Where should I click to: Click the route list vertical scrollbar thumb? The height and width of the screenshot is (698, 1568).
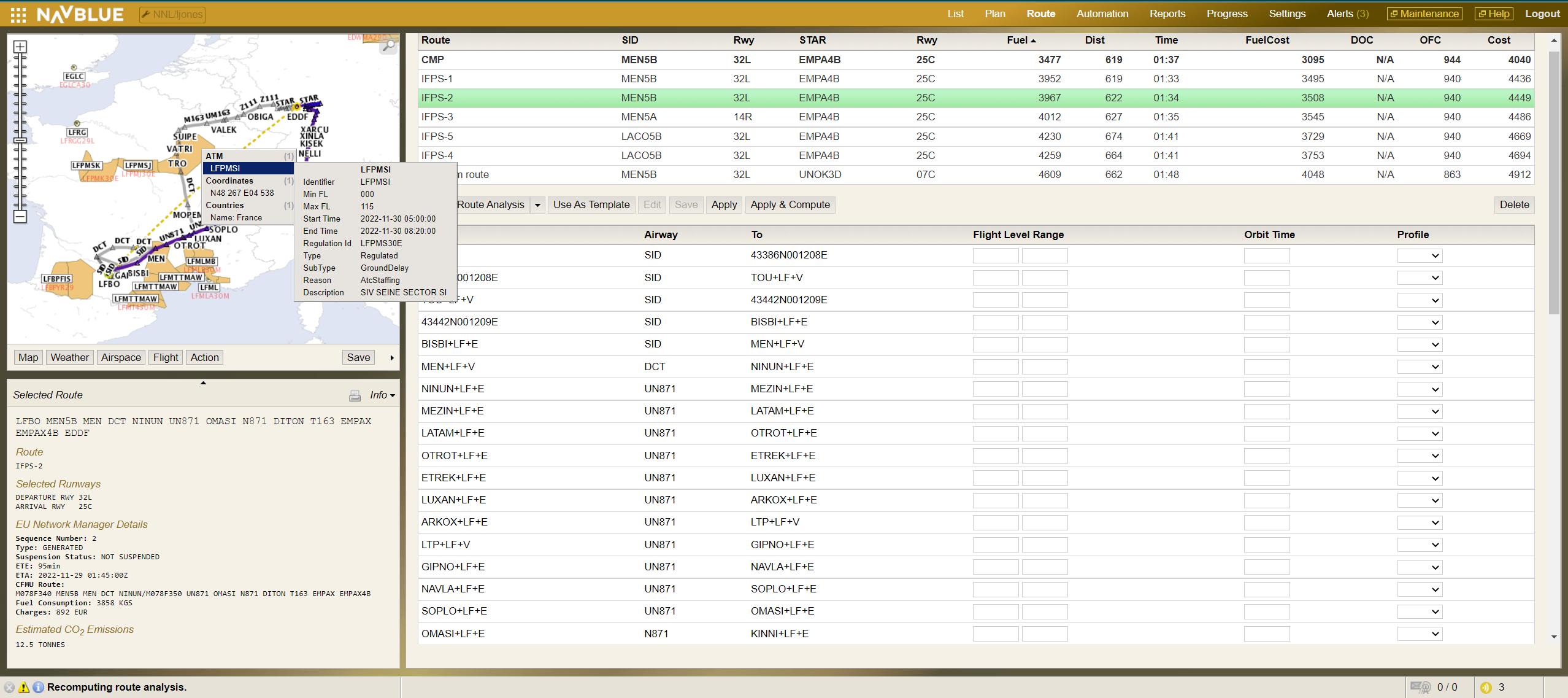coord(1553,182)
